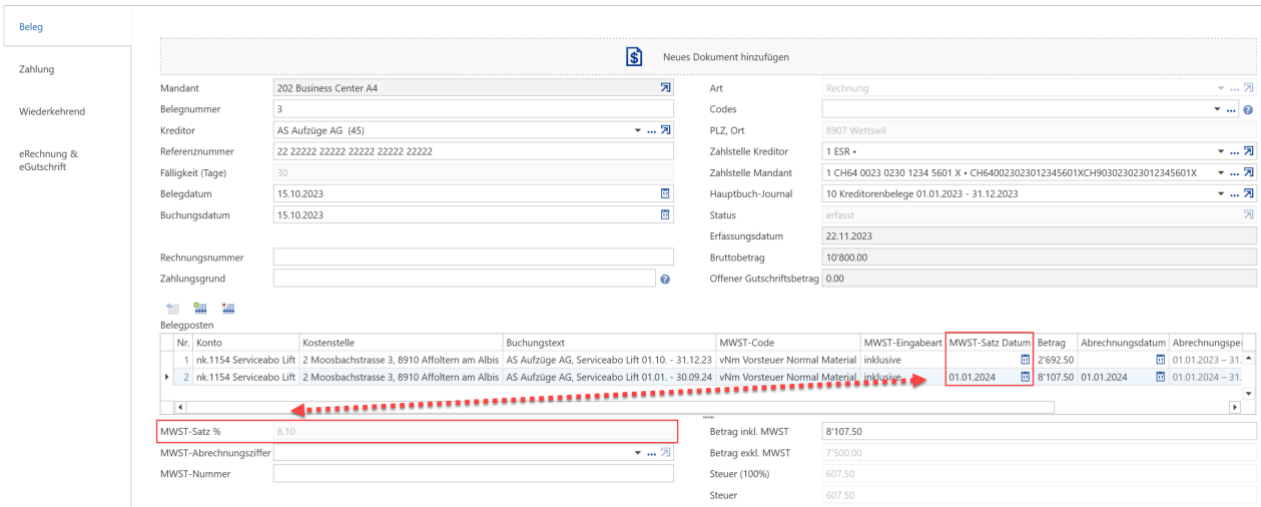
Task: Click the Belegposten right scroll arrow
Action: (x=1235, y=407)
